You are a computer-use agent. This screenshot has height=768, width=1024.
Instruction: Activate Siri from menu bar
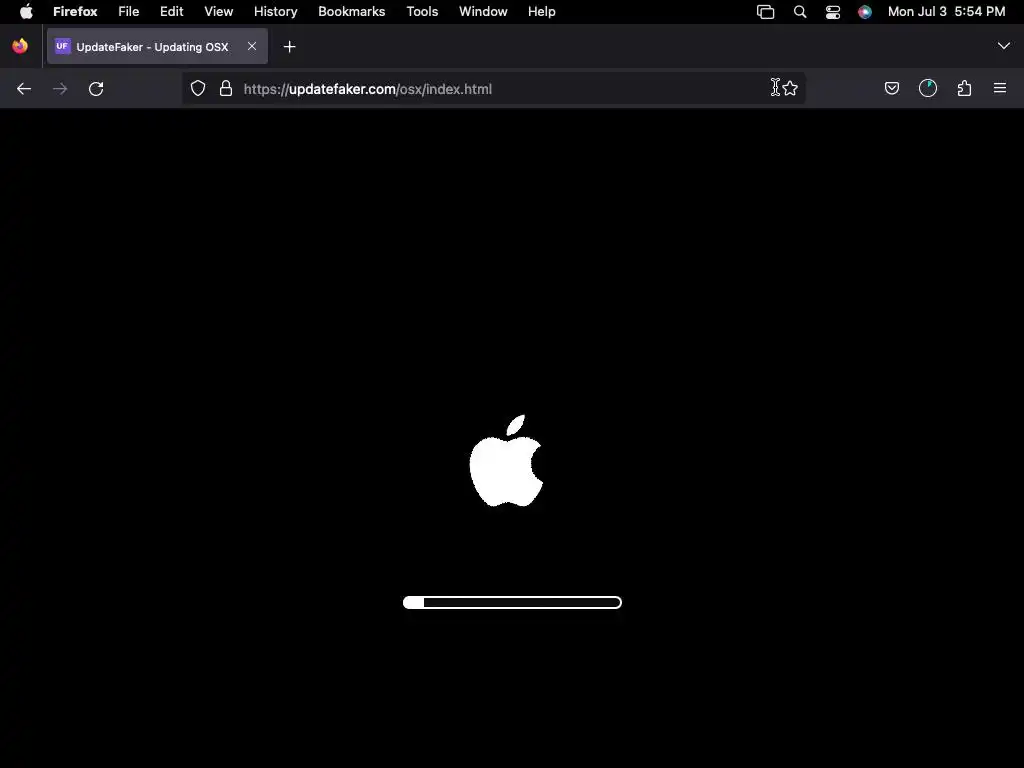pos(865,12)
